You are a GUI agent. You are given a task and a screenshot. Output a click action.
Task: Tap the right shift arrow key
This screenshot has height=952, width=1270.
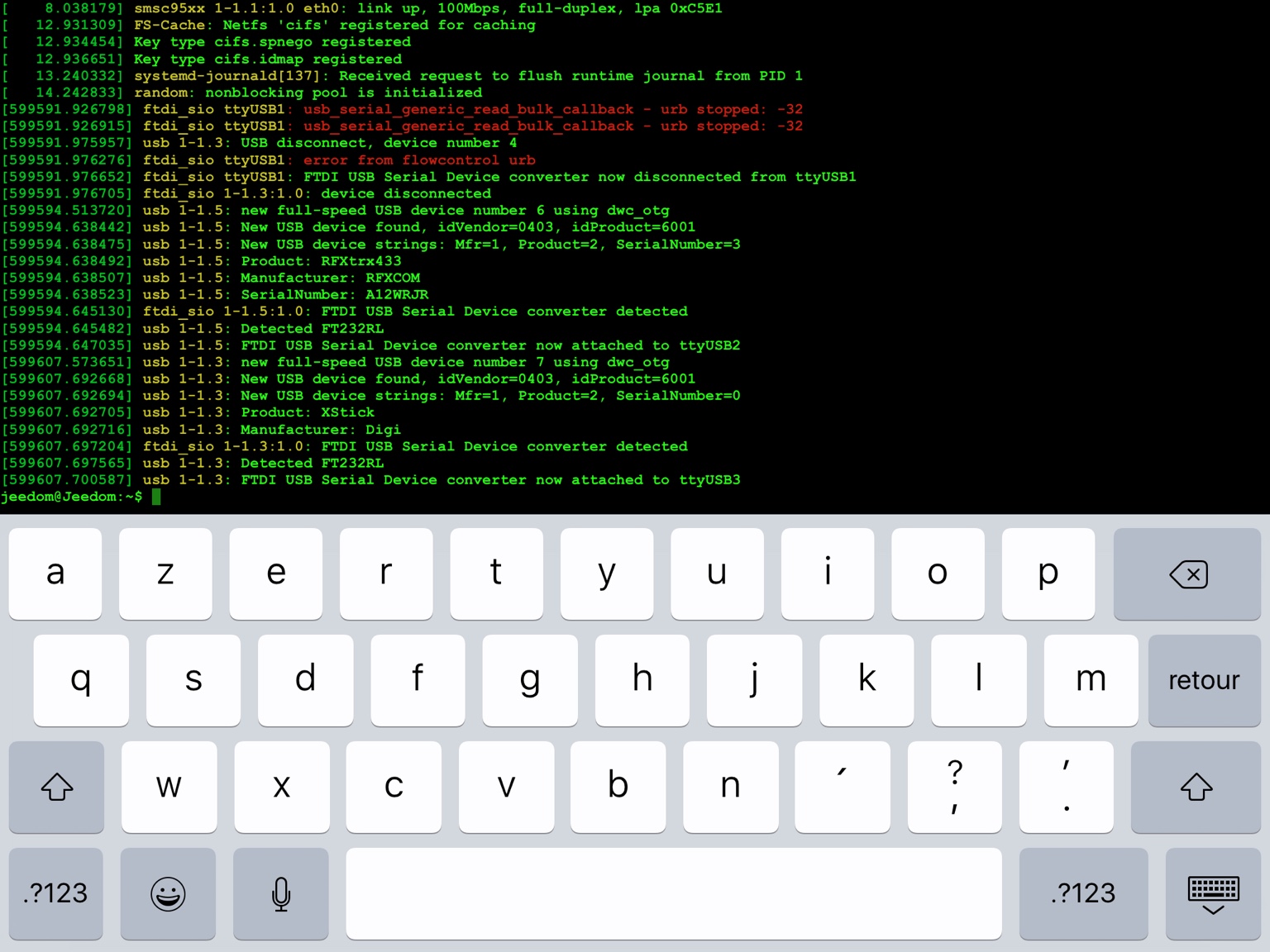[1196, 787]
